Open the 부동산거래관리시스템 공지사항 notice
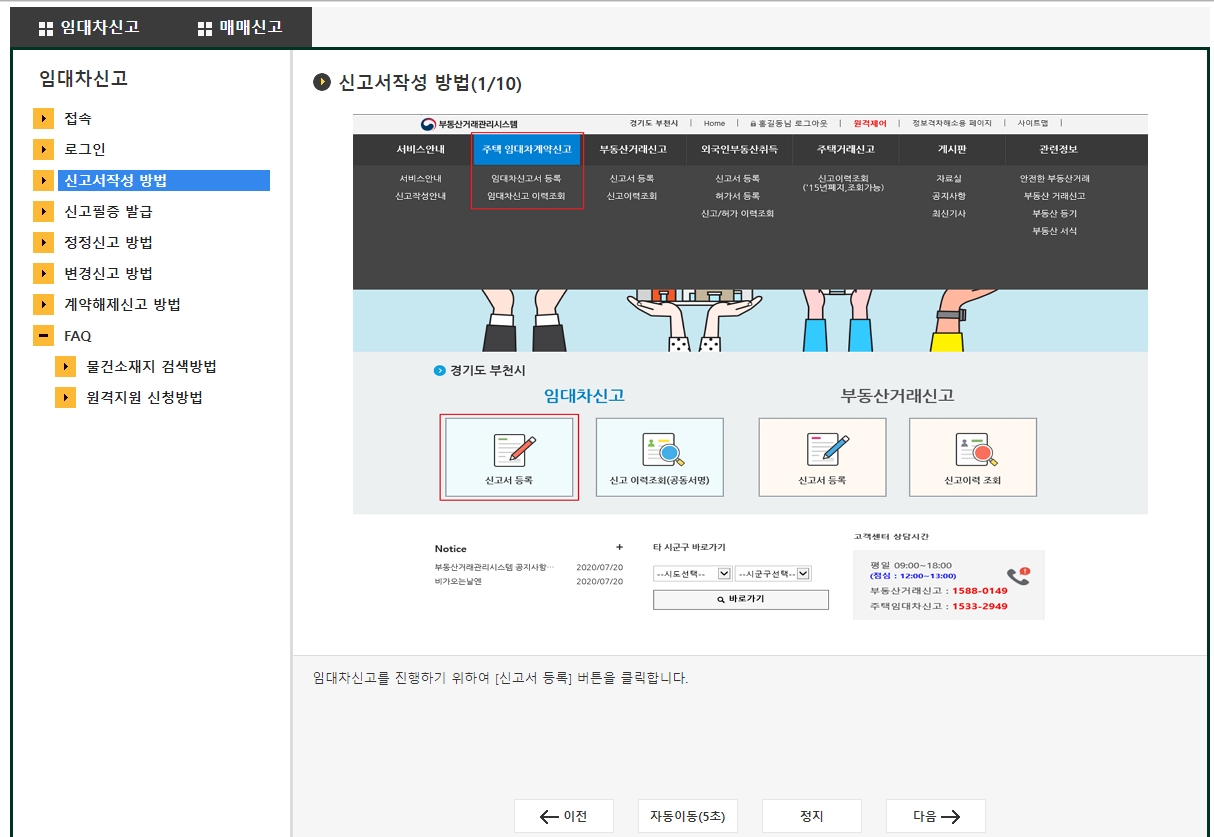Viewport: 1214px width, 837px height. pyautogui.click(x=494, y=566)
